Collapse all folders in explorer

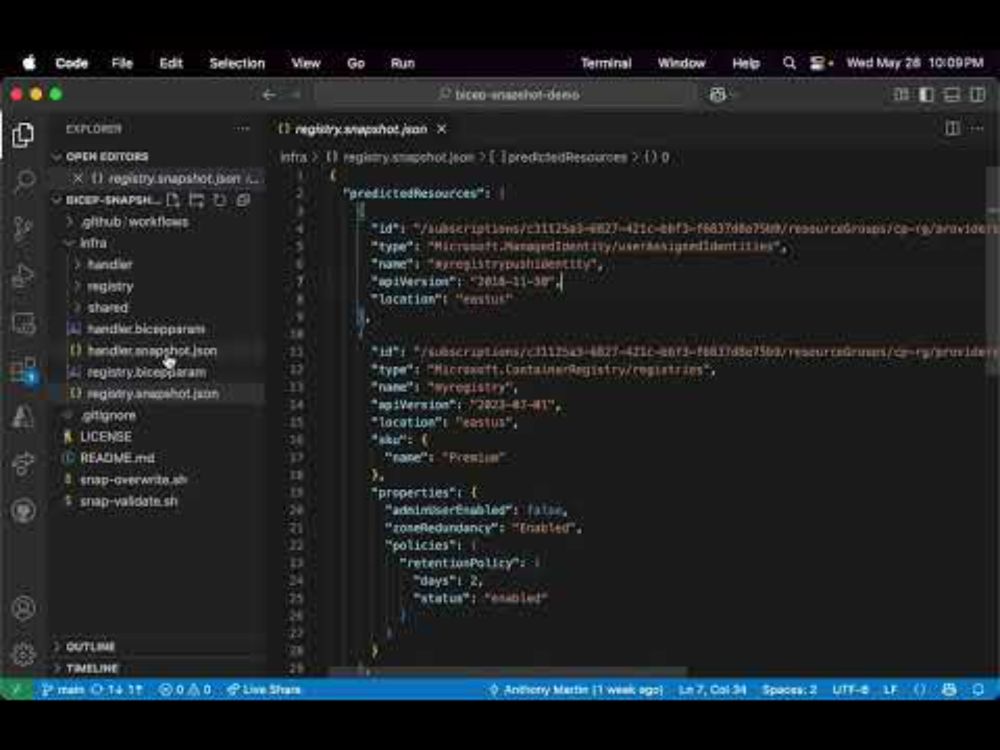(243, 200)
